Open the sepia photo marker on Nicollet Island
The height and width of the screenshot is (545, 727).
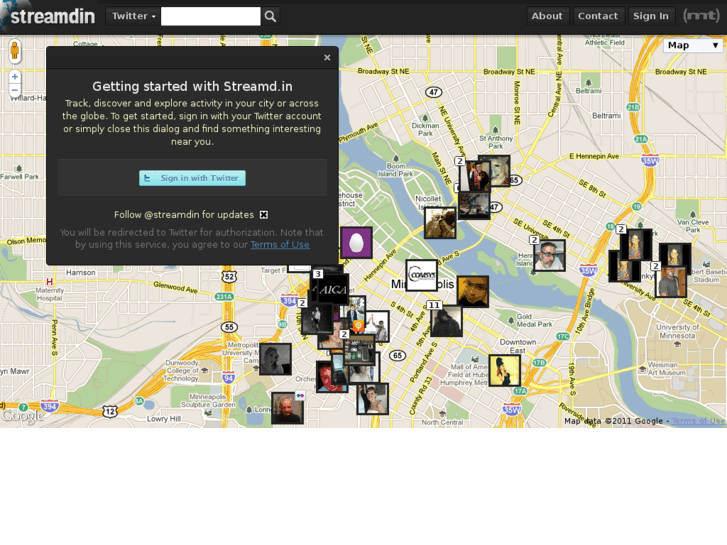(440, 223)
